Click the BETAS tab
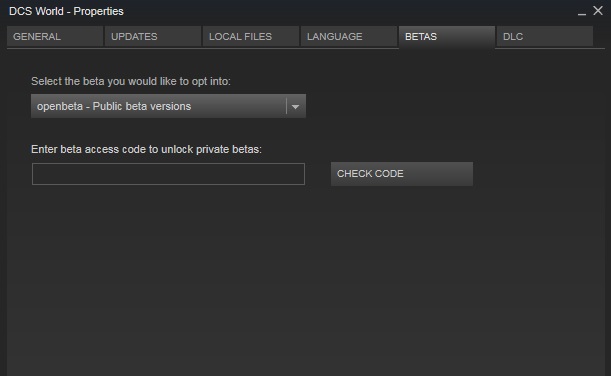This screenshot has width=611, height=376. coord(447,37)
